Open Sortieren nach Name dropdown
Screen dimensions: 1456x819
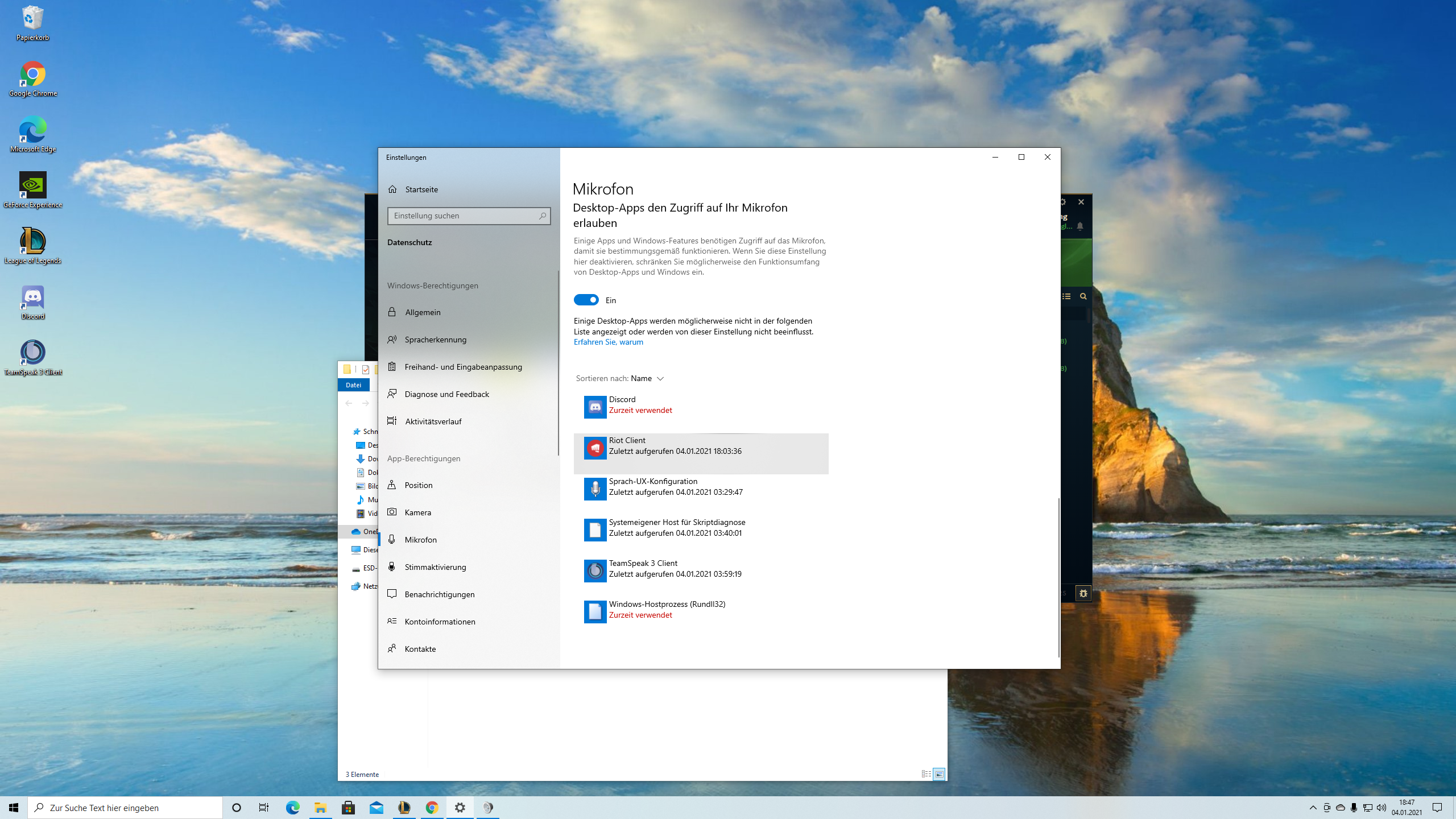tap(647, 378)
